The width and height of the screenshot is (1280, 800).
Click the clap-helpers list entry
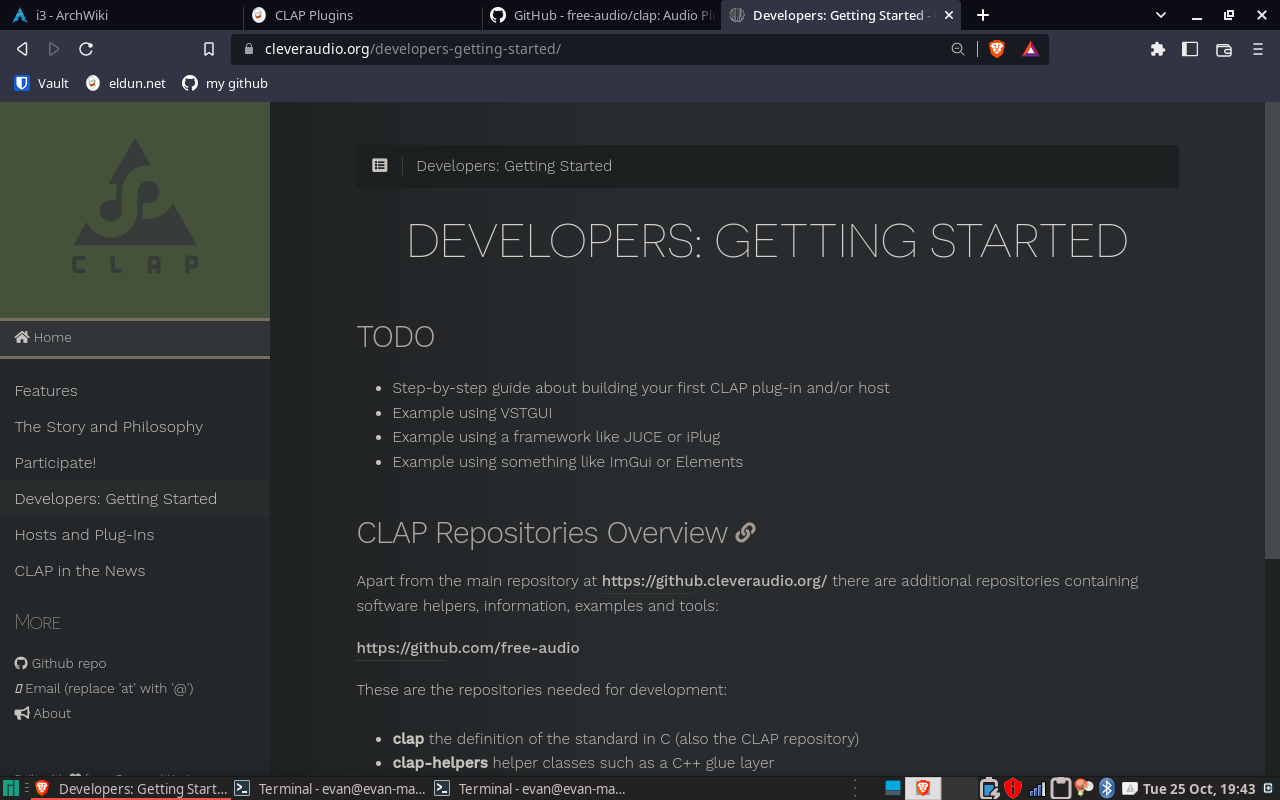[583, 763]
